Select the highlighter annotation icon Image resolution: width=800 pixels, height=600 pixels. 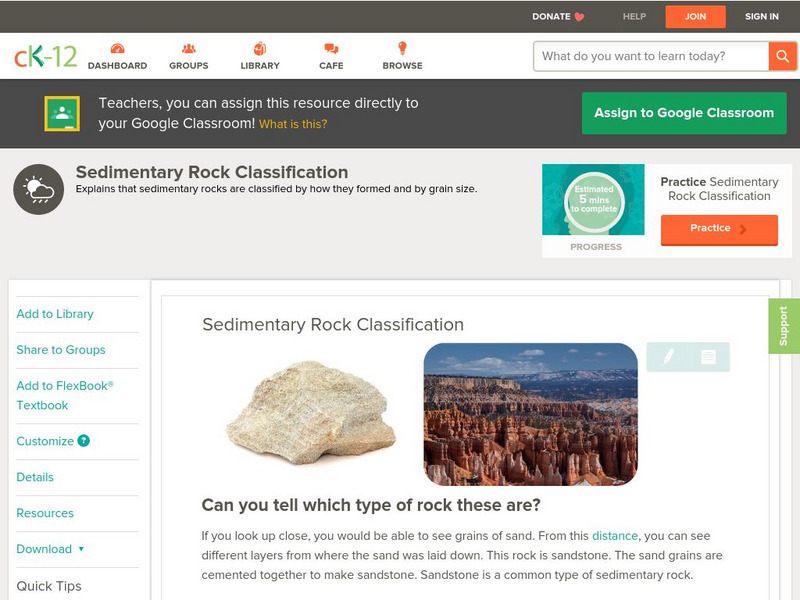pyautogui.click(x=668, y=356)
